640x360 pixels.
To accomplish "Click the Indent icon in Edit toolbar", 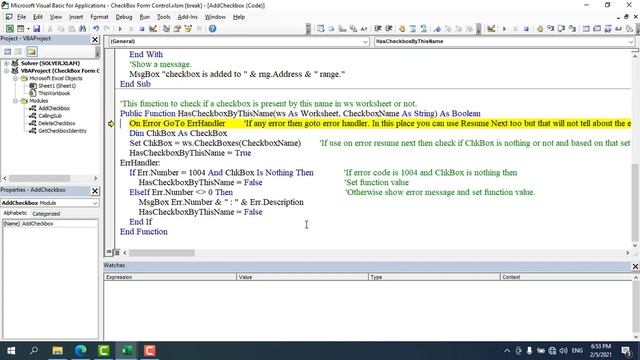I will 378,29.
